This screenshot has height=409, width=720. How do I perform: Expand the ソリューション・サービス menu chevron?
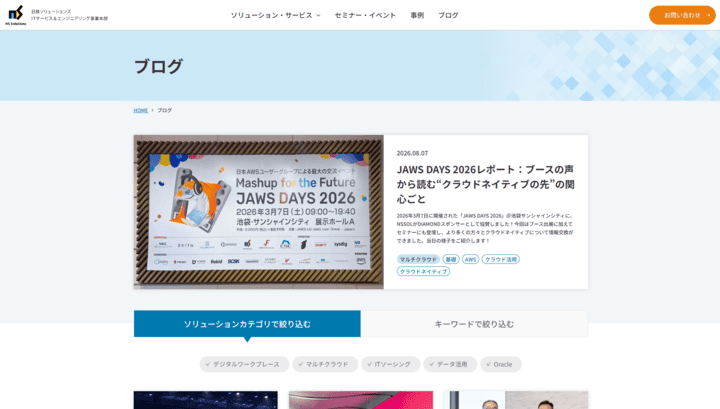point(318,16)
